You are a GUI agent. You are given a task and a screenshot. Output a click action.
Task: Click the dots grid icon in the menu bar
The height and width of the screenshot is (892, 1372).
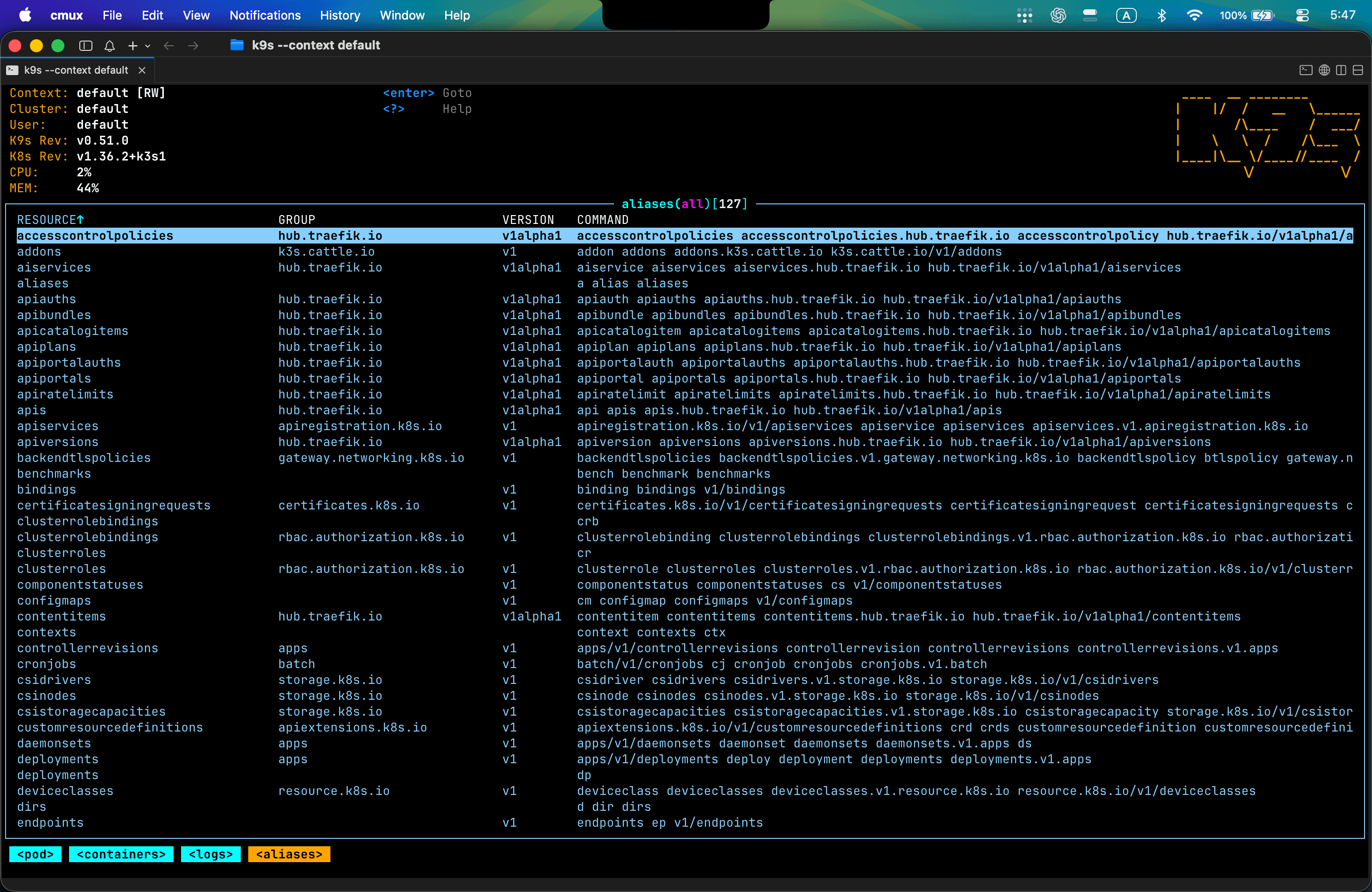[x=1024, y=15]
